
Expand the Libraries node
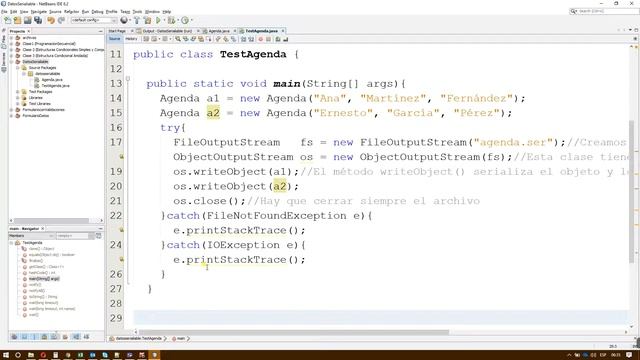point(18,98)
